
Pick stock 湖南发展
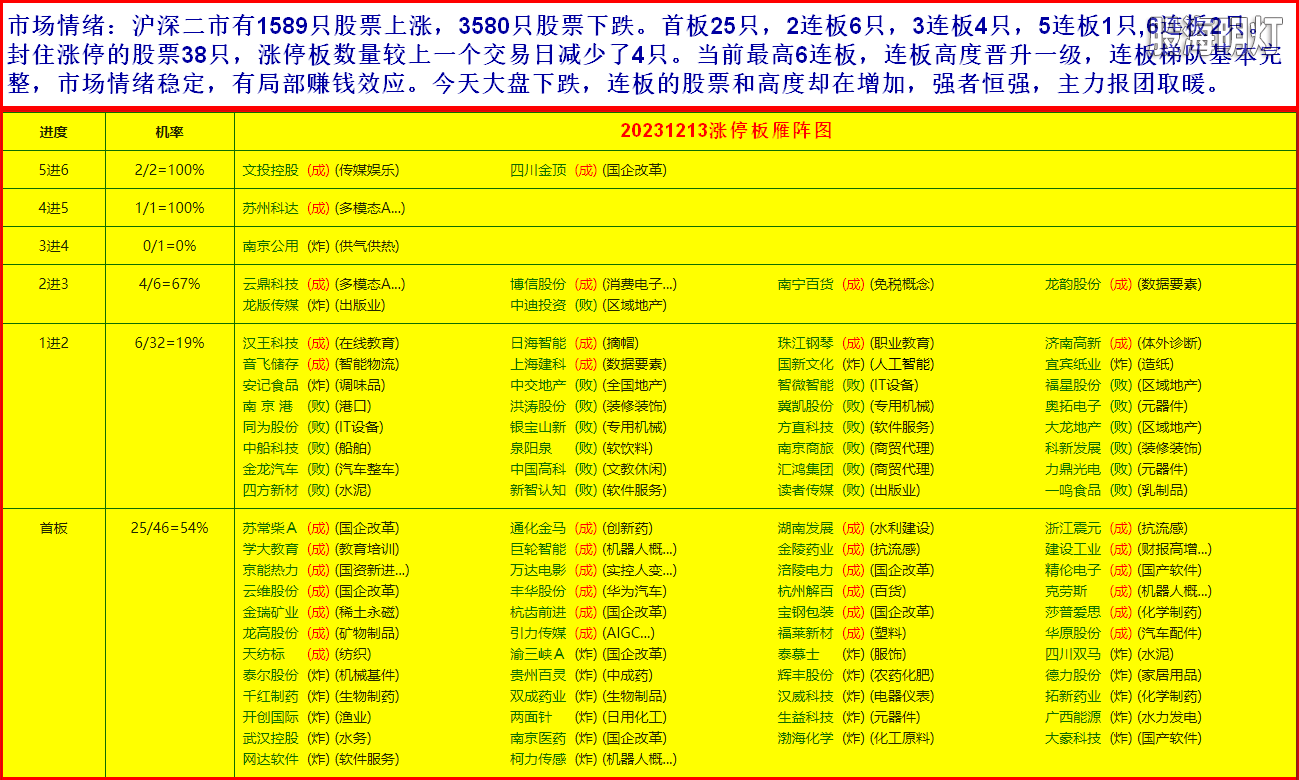pos(805,528)
